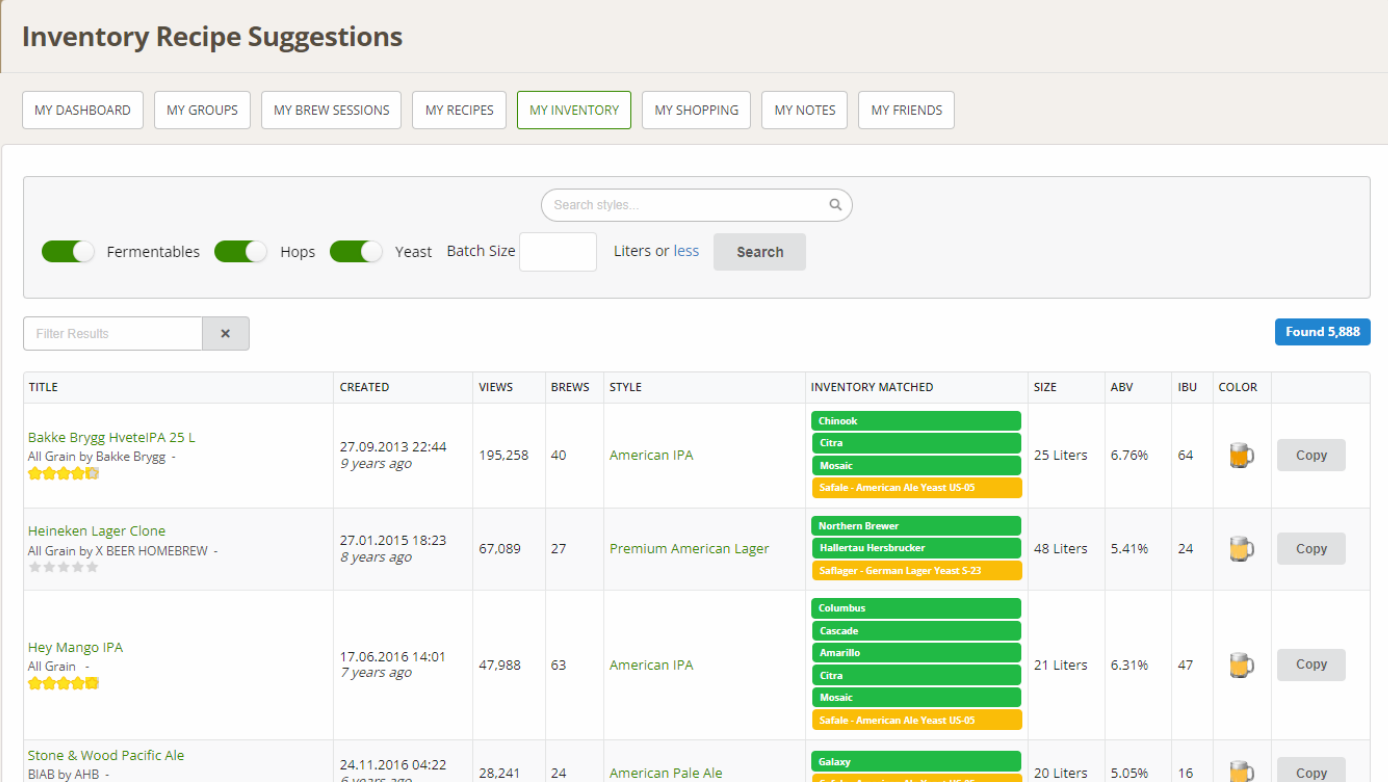The image size is (1388, 782).
Task: Click empty star rating under Heineken Lager Clone
Action: point(63,567)
